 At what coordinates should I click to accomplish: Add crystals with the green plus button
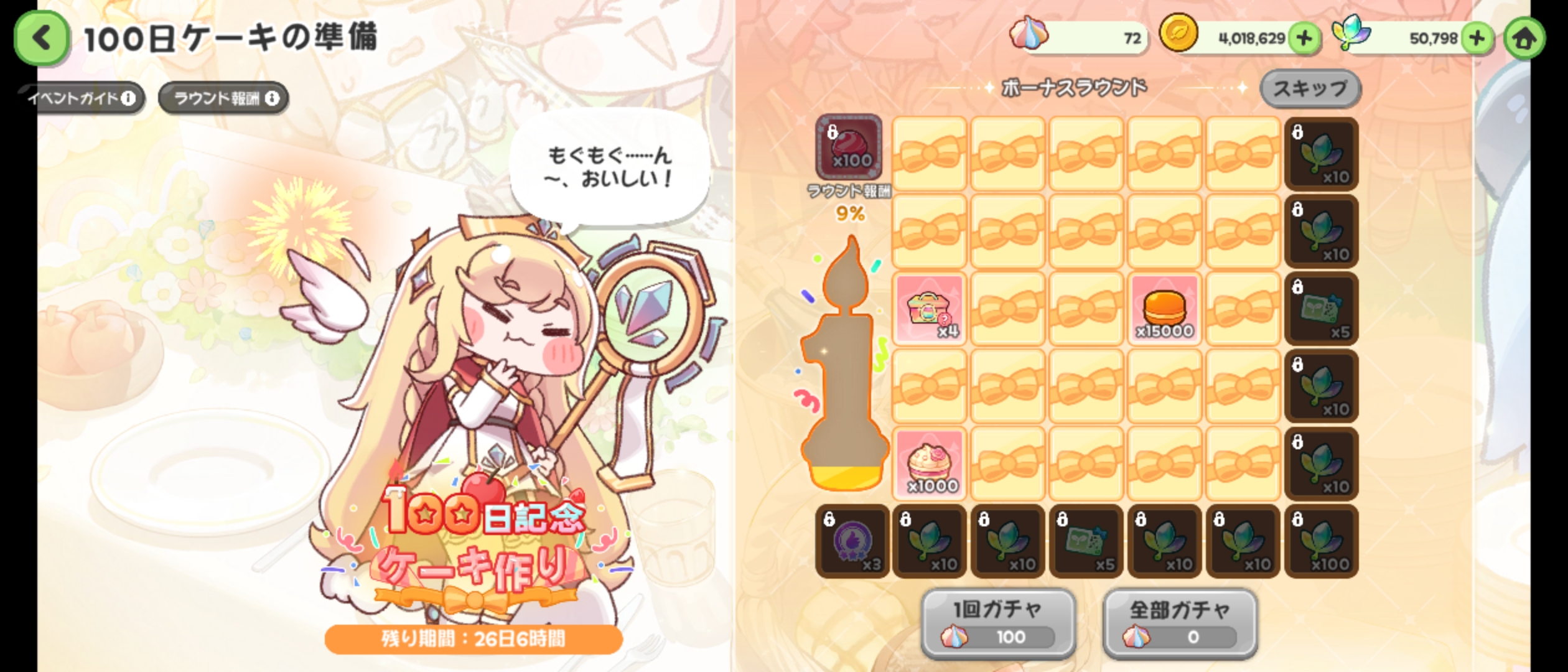(1477, 39)
